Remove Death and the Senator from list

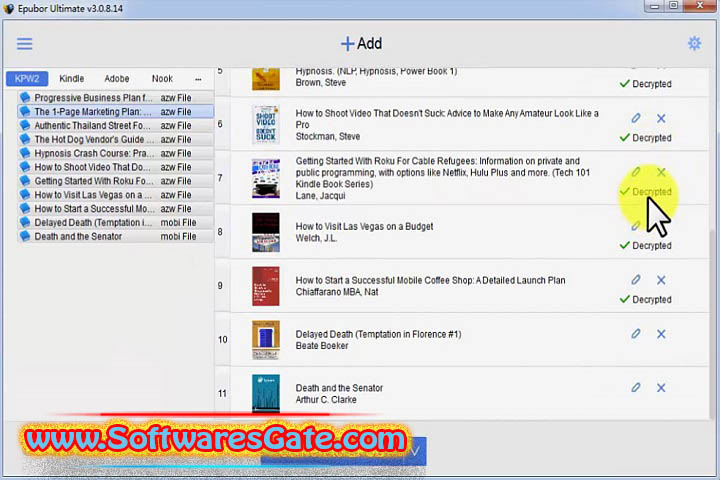[x=661, y=388]
